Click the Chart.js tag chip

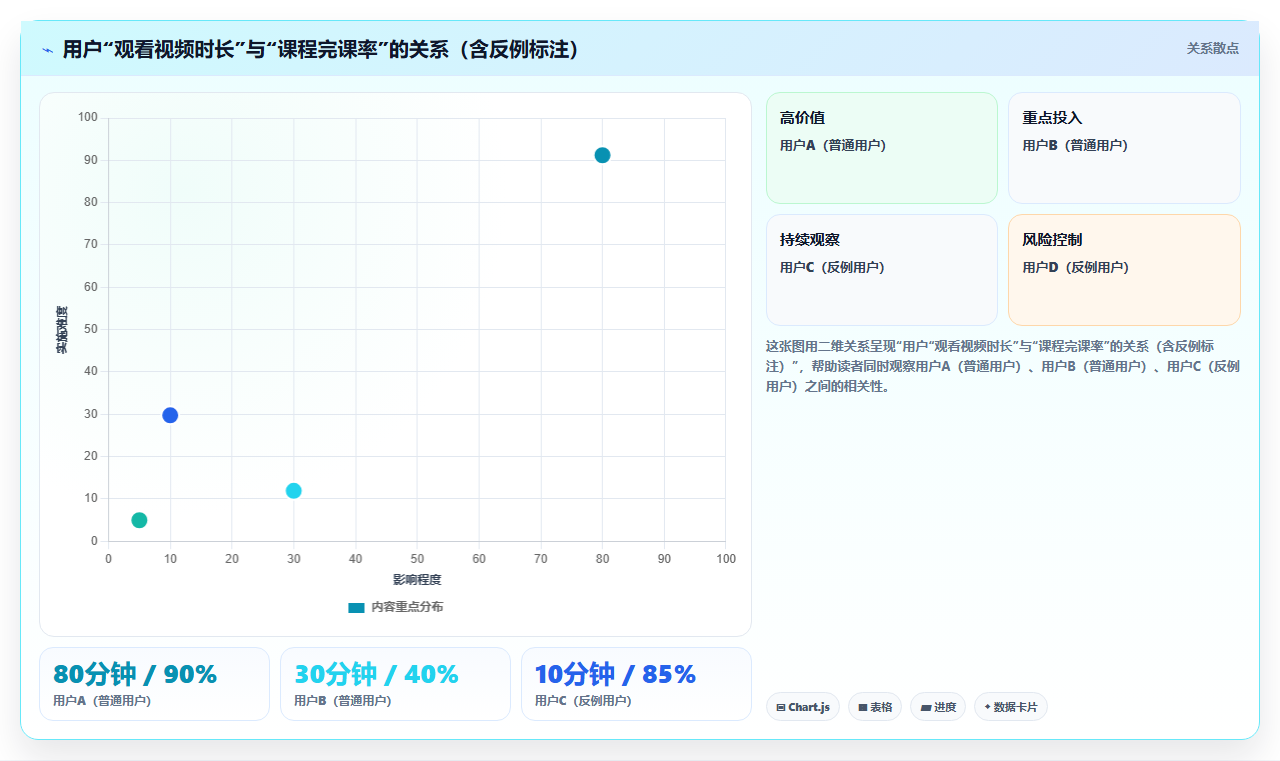click(x=803, y=707)
